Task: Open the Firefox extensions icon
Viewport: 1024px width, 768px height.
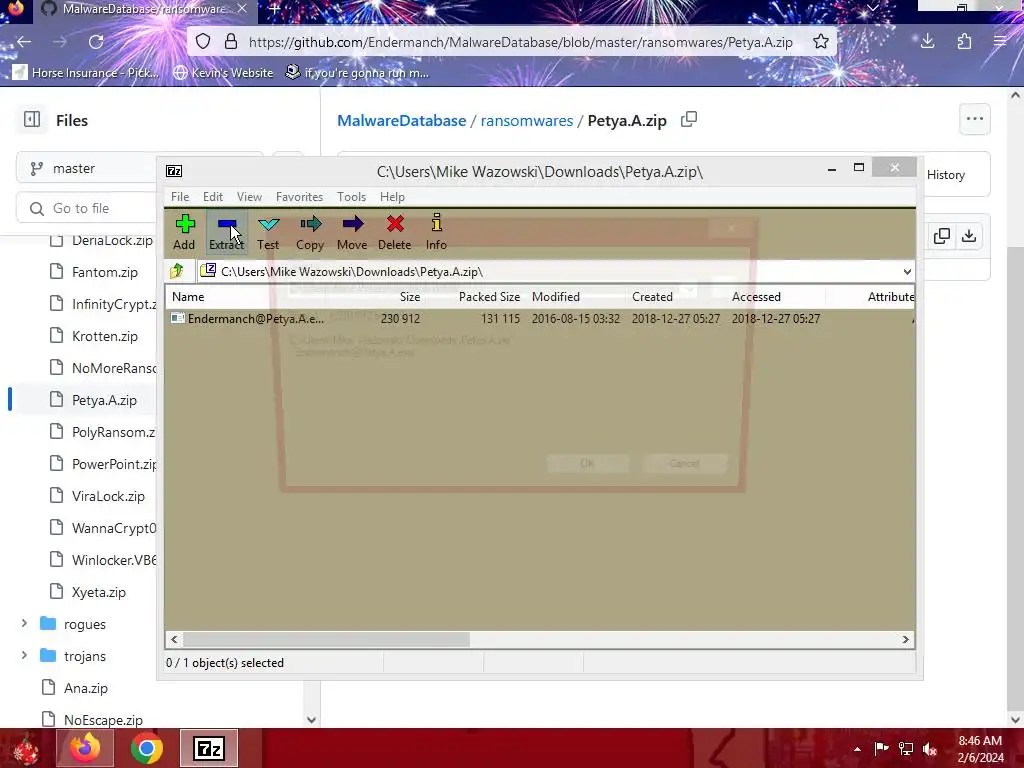Action: point(964,42)
